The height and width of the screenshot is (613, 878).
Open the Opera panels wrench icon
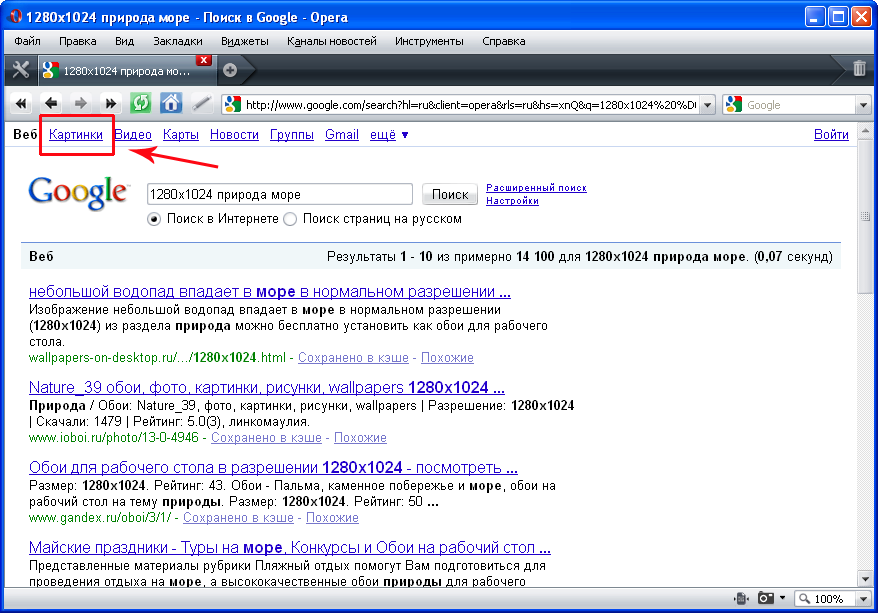[21, 70]
